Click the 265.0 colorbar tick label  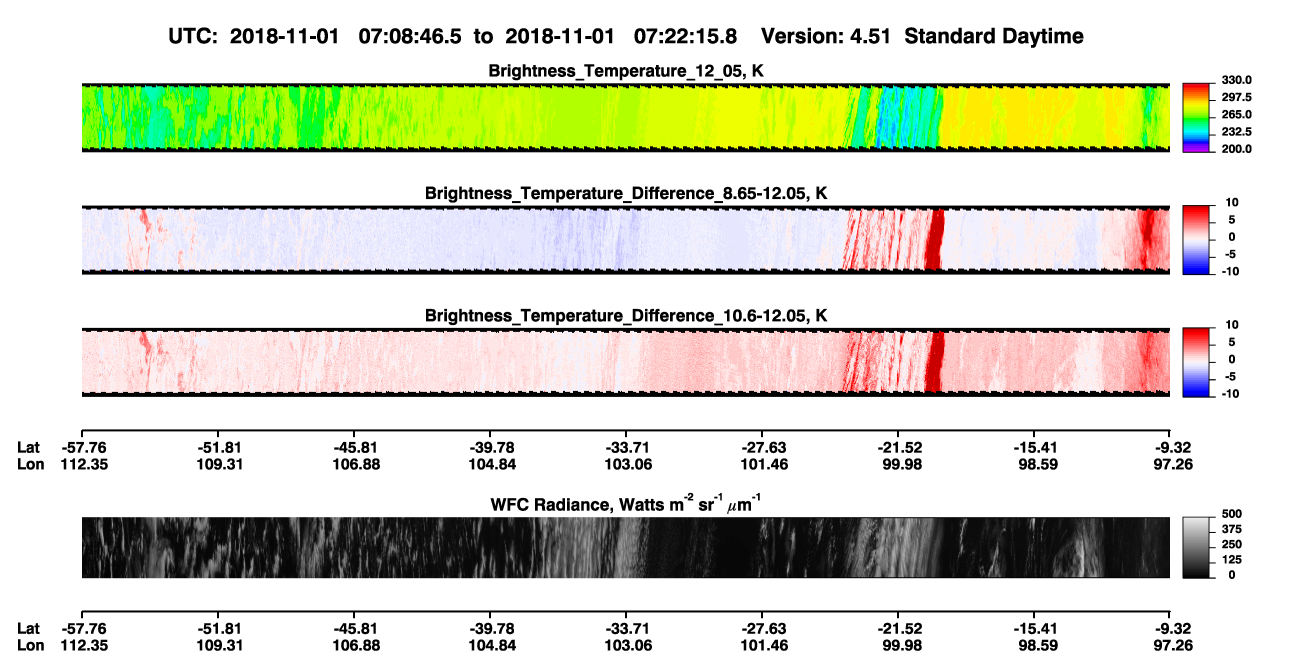tap(1236, 114)
